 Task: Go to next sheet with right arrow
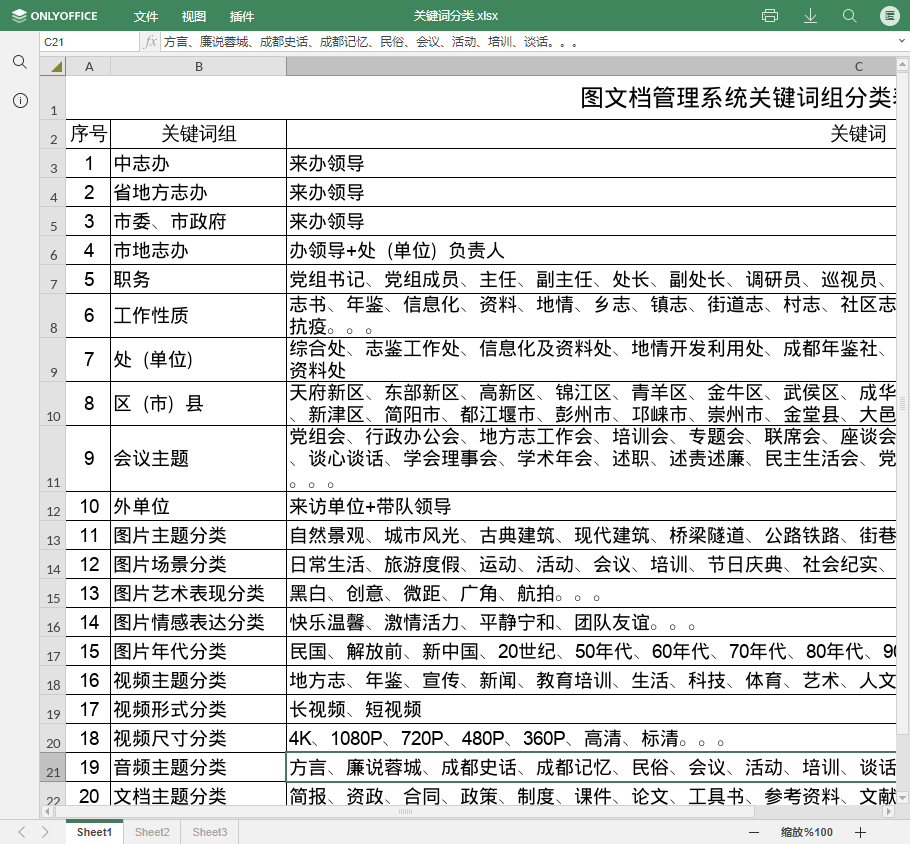[x=44, y=832]
